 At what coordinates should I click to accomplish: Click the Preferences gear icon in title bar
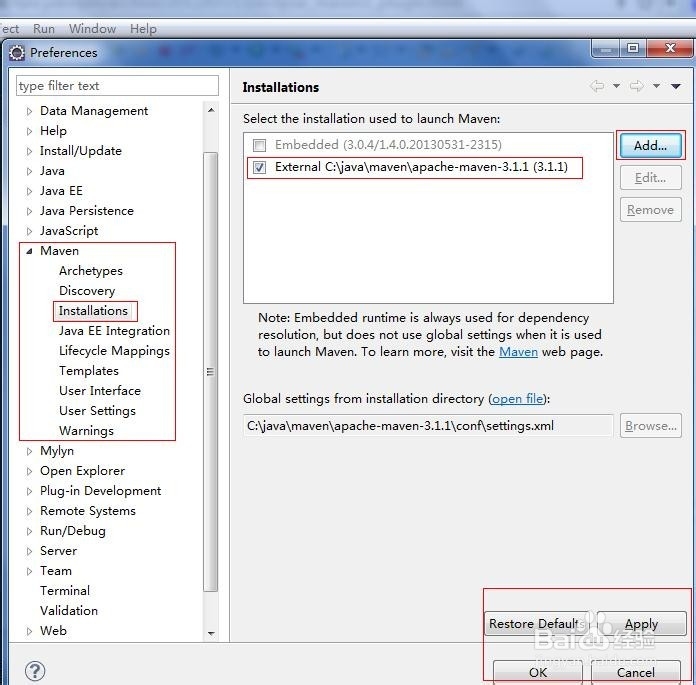coord(17,53)
